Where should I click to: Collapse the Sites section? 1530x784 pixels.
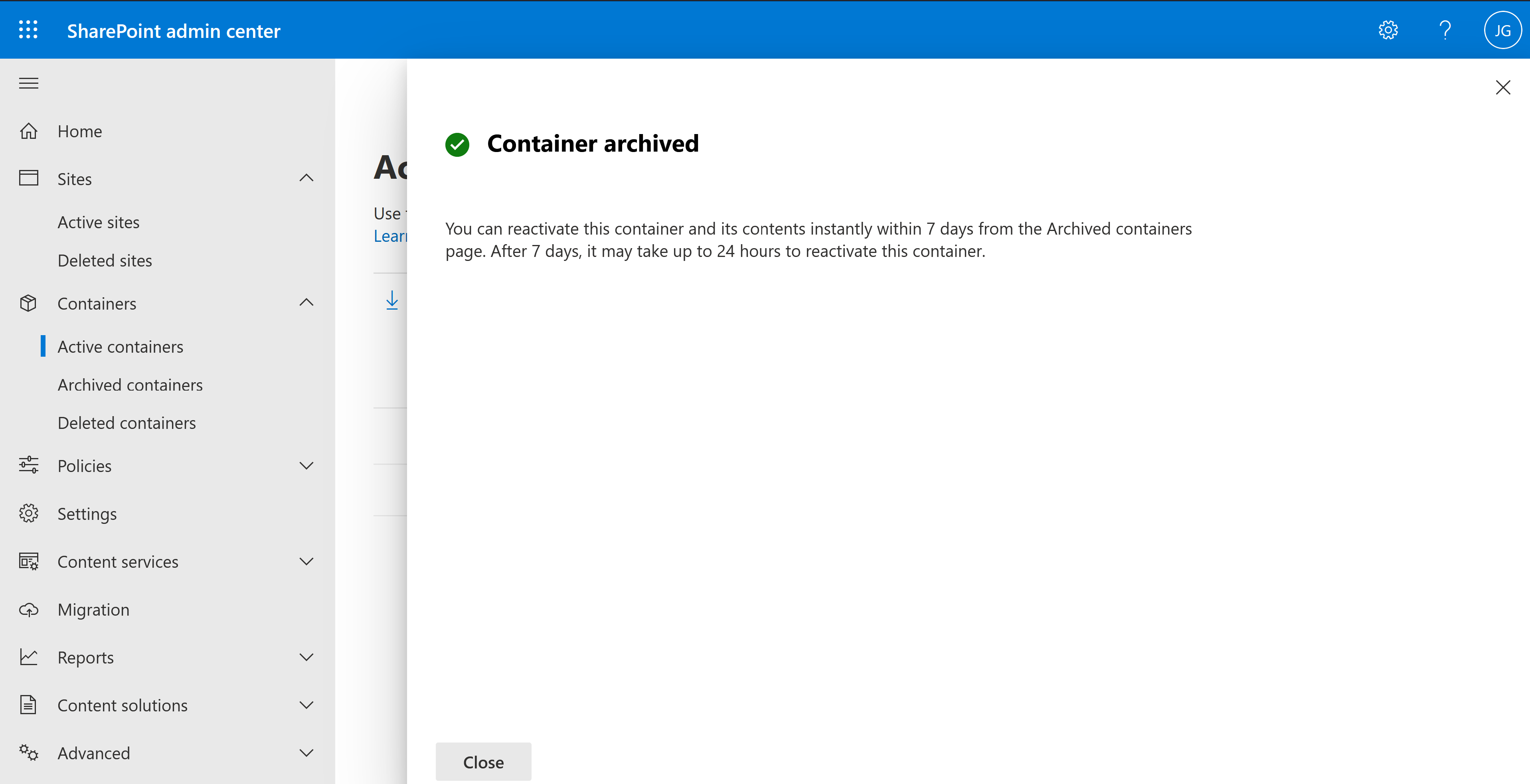point(306,178)
